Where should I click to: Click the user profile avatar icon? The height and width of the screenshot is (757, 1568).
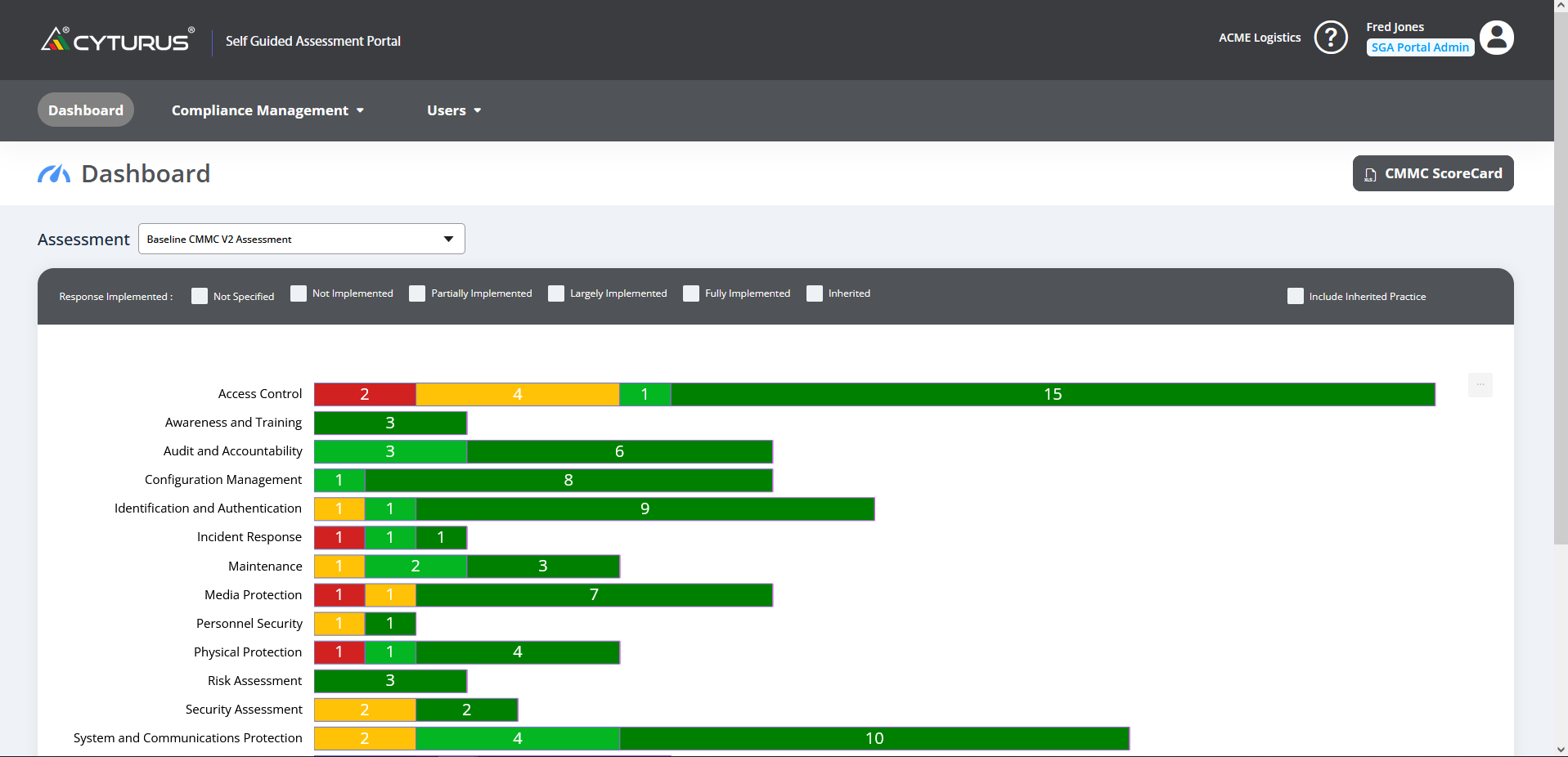1497,38
